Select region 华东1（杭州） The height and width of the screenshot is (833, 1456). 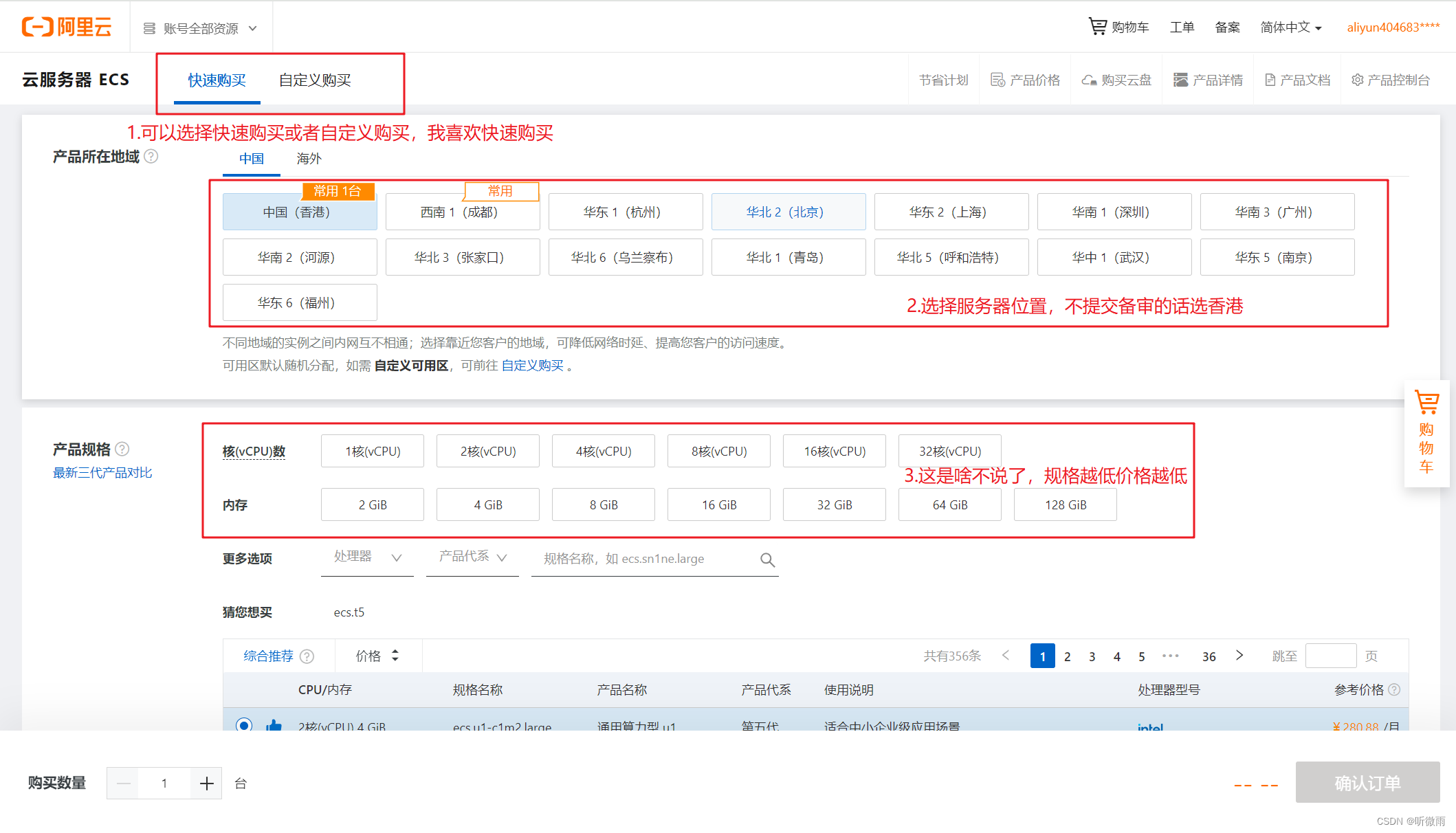(x=626, y=212)
